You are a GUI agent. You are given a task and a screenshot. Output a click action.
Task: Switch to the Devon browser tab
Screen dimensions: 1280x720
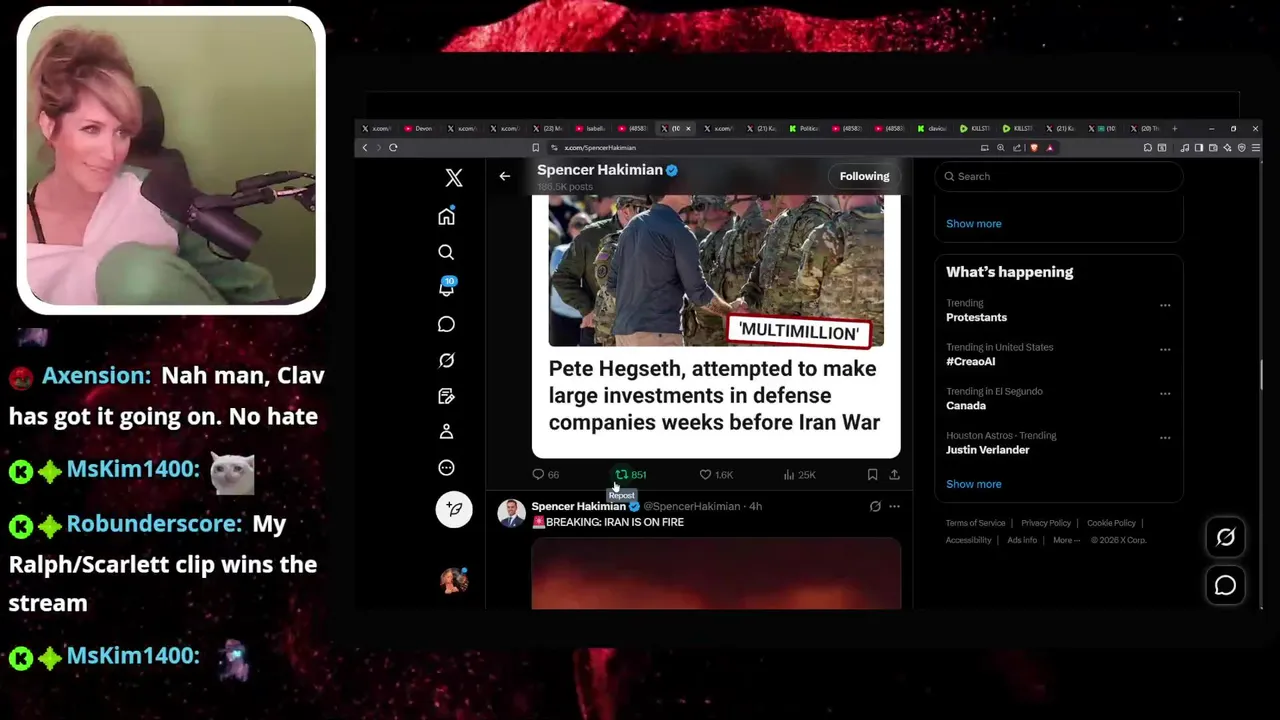419,128
